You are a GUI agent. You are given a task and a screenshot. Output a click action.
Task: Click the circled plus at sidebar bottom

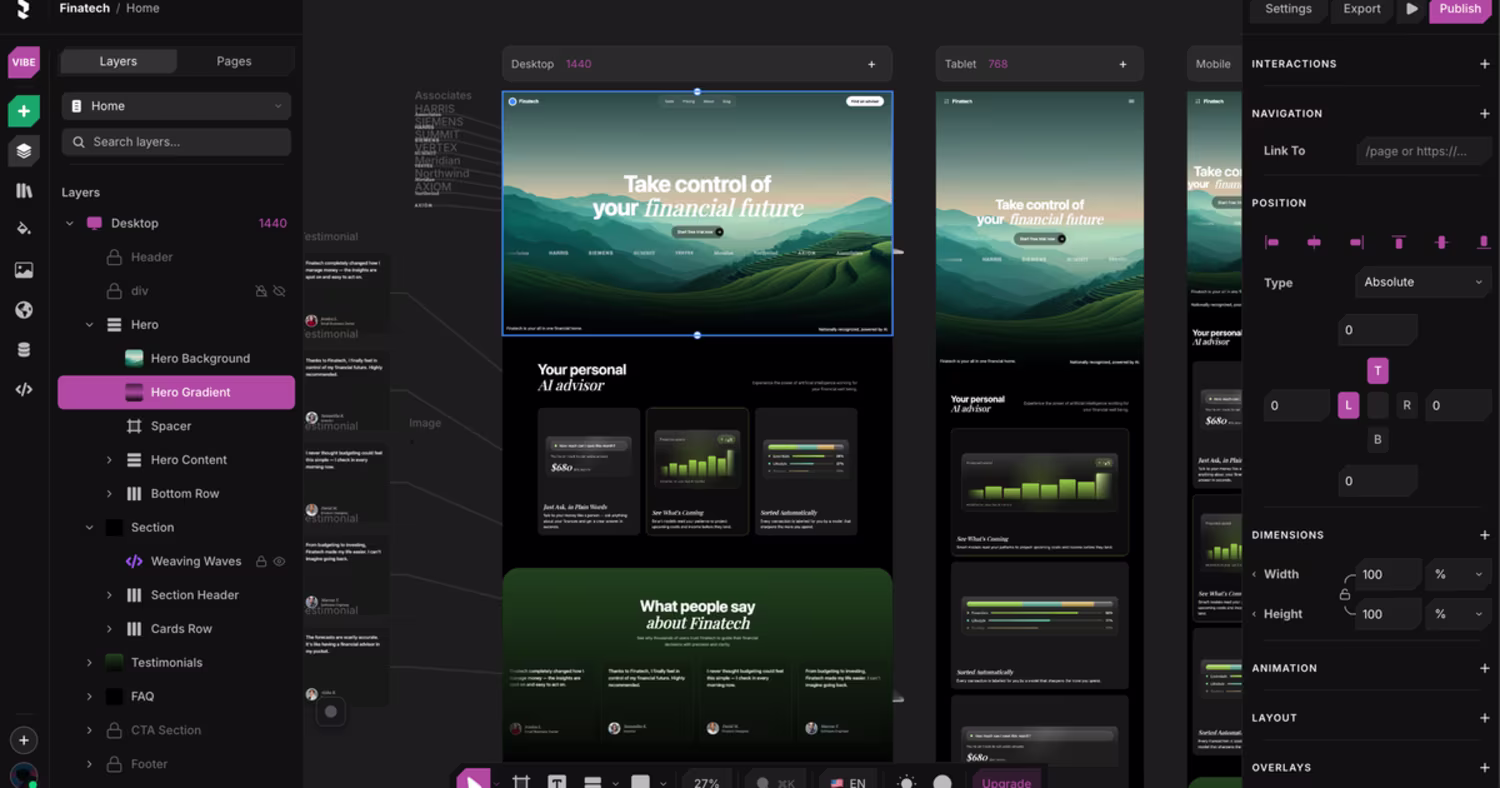pyautogui.click(x=24, y=740)
